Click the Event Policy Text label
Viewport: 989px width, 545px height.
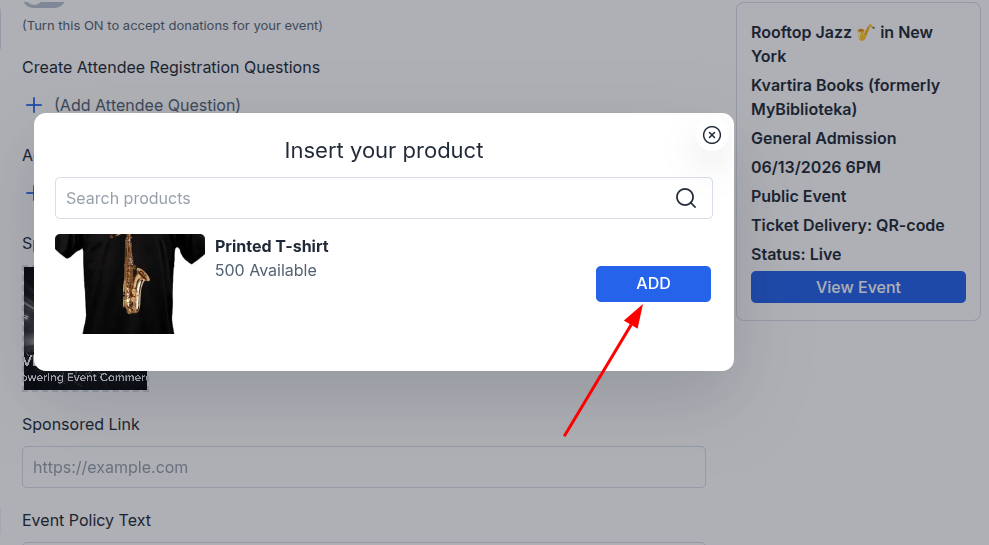click(x=86, y=520)
